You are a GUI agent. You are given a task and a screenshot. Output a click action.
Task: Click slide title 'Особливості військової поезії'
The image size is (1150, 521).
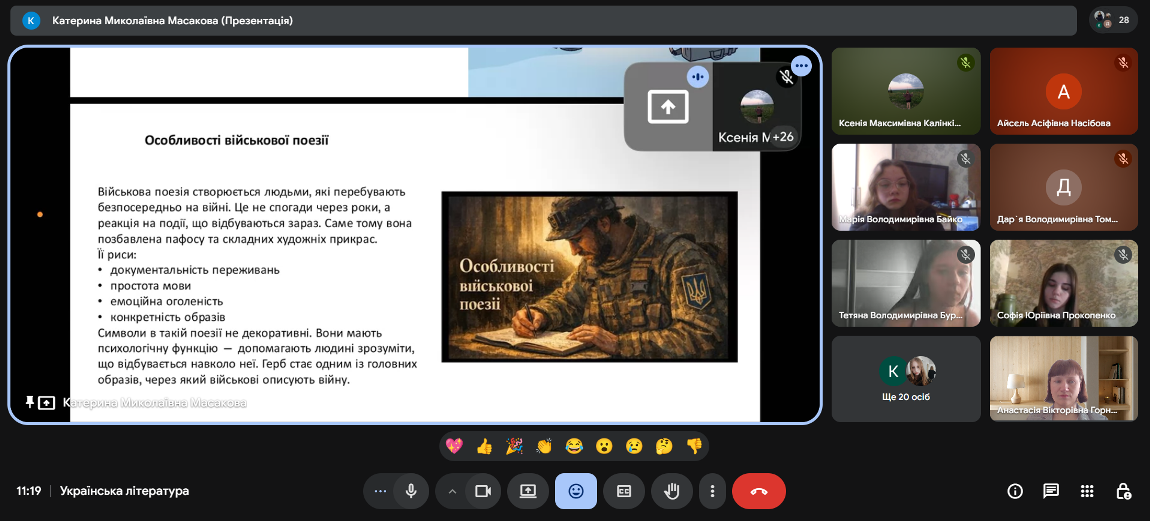click(x=236, y=140)
